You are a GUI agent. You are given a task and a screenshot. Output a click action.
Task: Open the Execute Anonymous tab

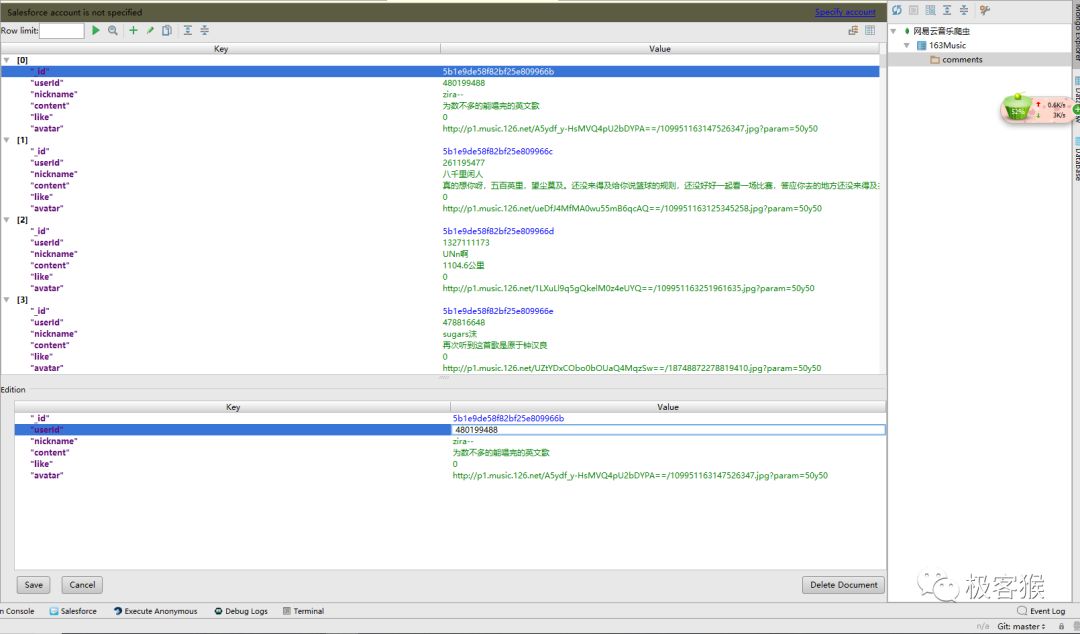pyautogui.click(x=156, y=611)
